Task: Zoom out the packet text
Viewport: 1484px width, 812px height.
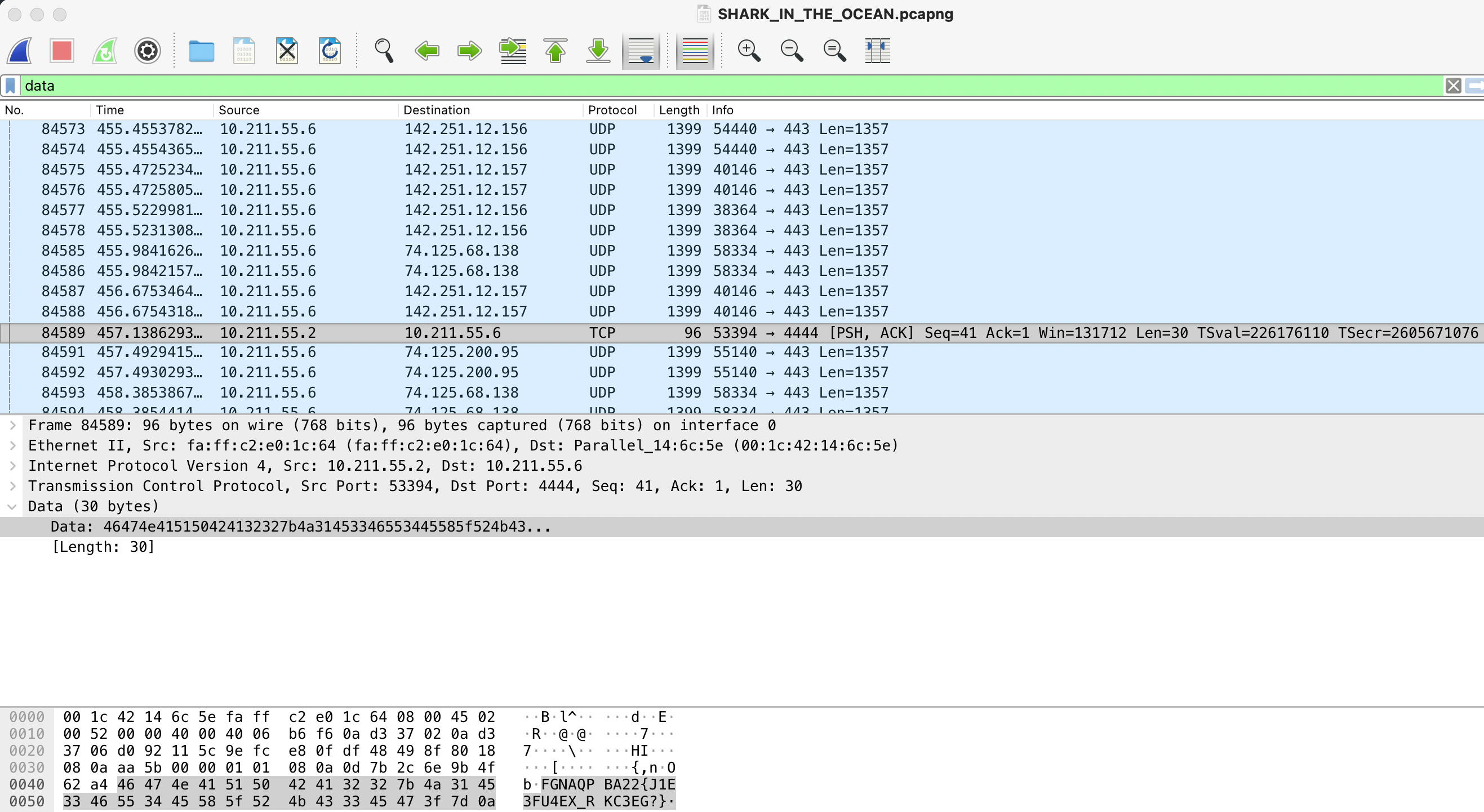Action: tap(792, 51)
